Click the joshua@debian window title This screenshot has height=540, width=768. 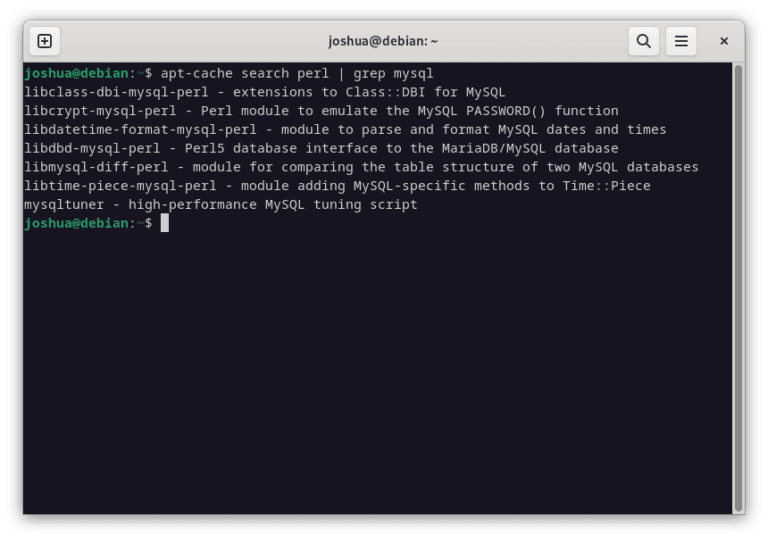[x=383, y=41]
